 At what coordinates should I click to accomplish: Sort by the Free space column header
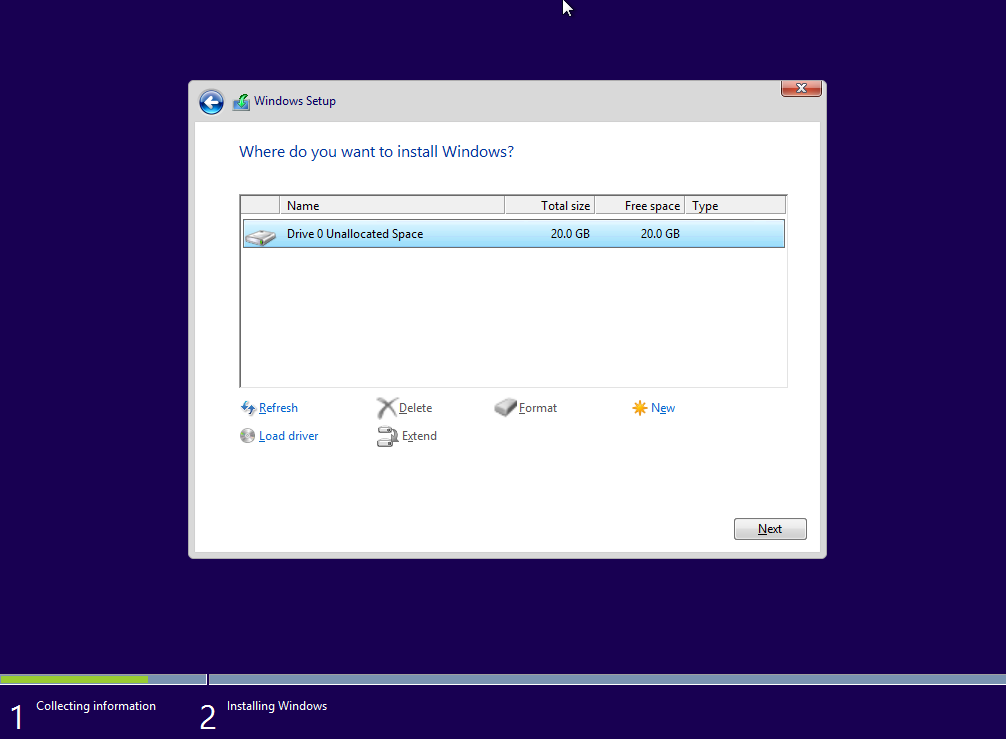[640, 205]
